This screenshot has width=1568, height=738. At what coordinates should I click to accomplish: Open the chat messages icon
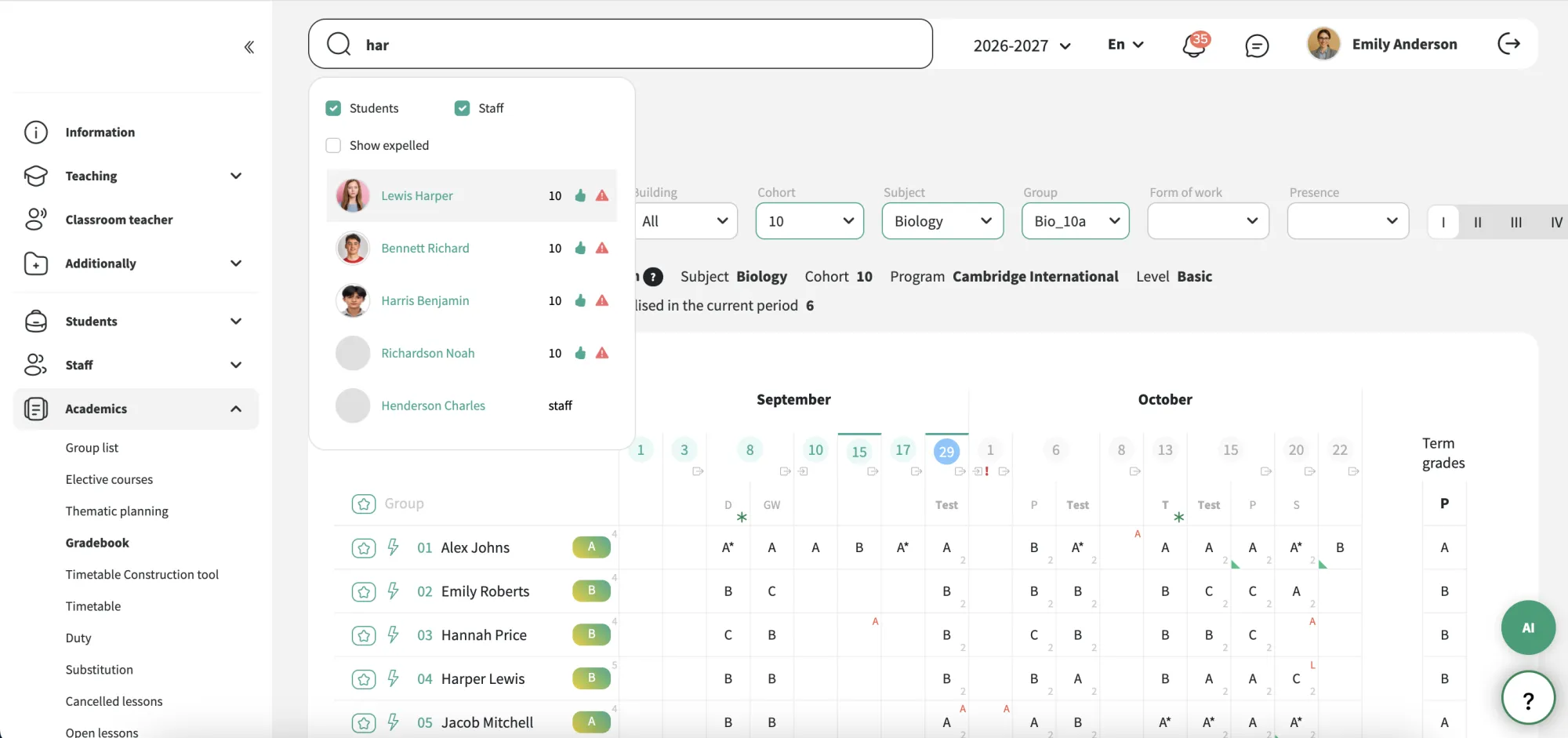click(x=1257, y=45)
